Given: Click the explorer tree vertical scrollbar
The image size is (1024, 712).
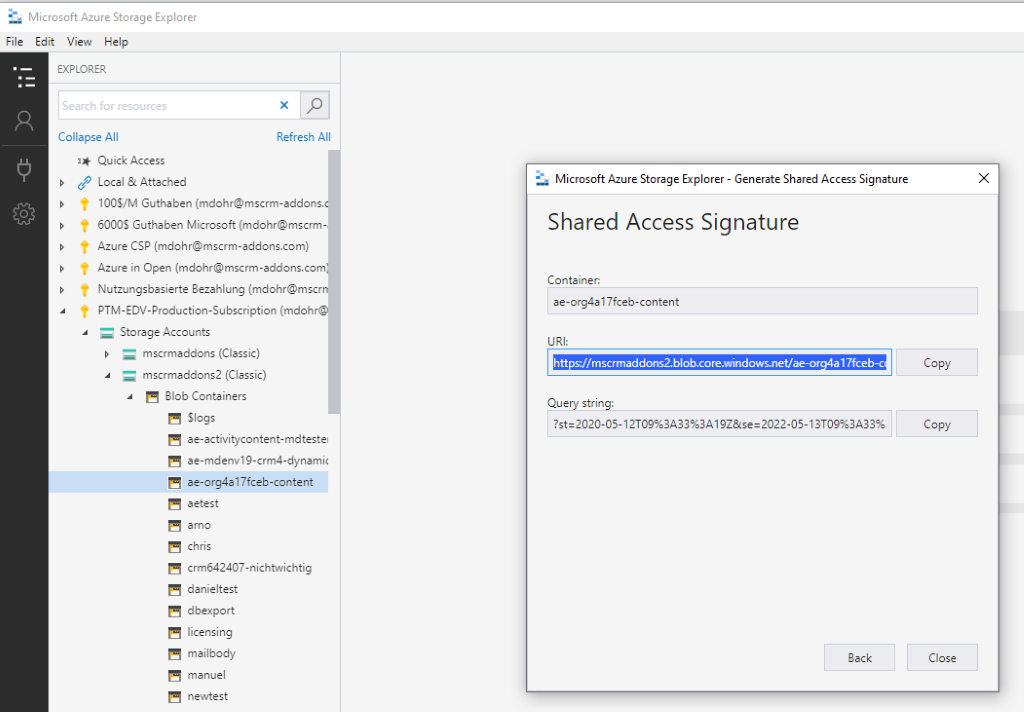Looking at the screenshot, I should (x=334, y=282).
